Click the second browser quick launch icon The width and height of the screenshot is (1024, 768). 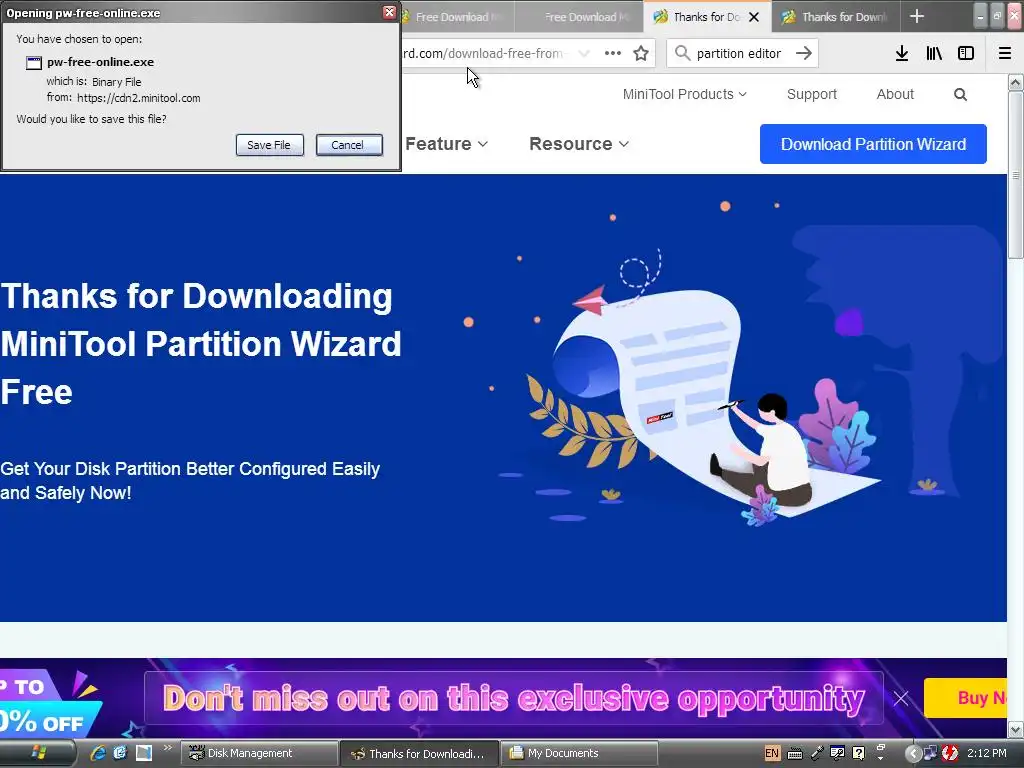(120, 753)
